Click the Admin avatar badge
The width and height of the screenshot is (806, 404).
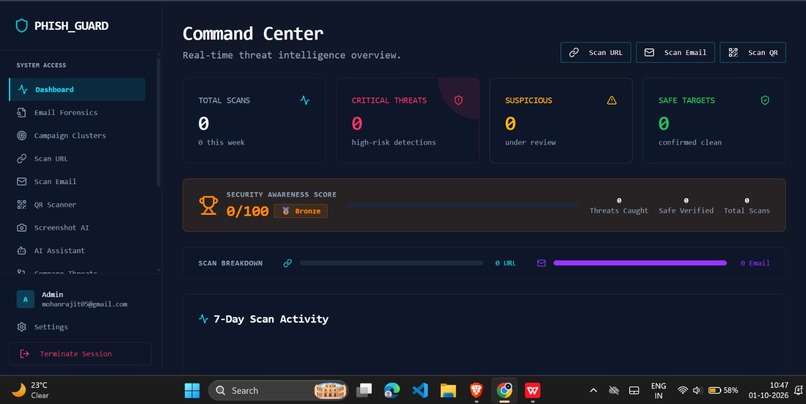click(x=25, y=299)
